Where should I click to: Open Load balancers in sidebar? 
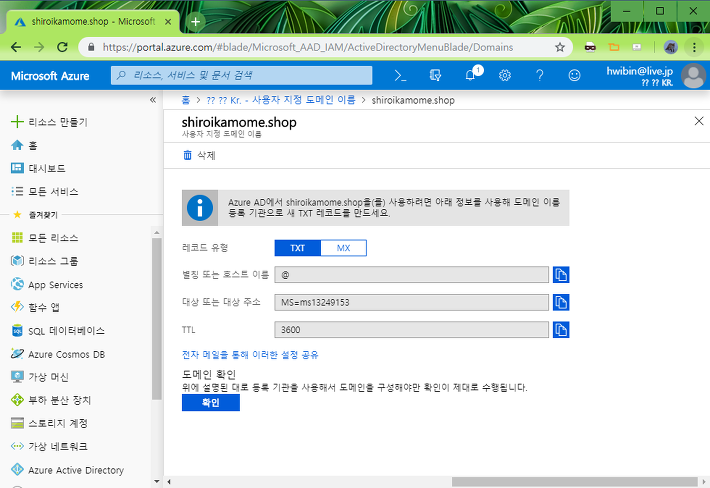51,400
